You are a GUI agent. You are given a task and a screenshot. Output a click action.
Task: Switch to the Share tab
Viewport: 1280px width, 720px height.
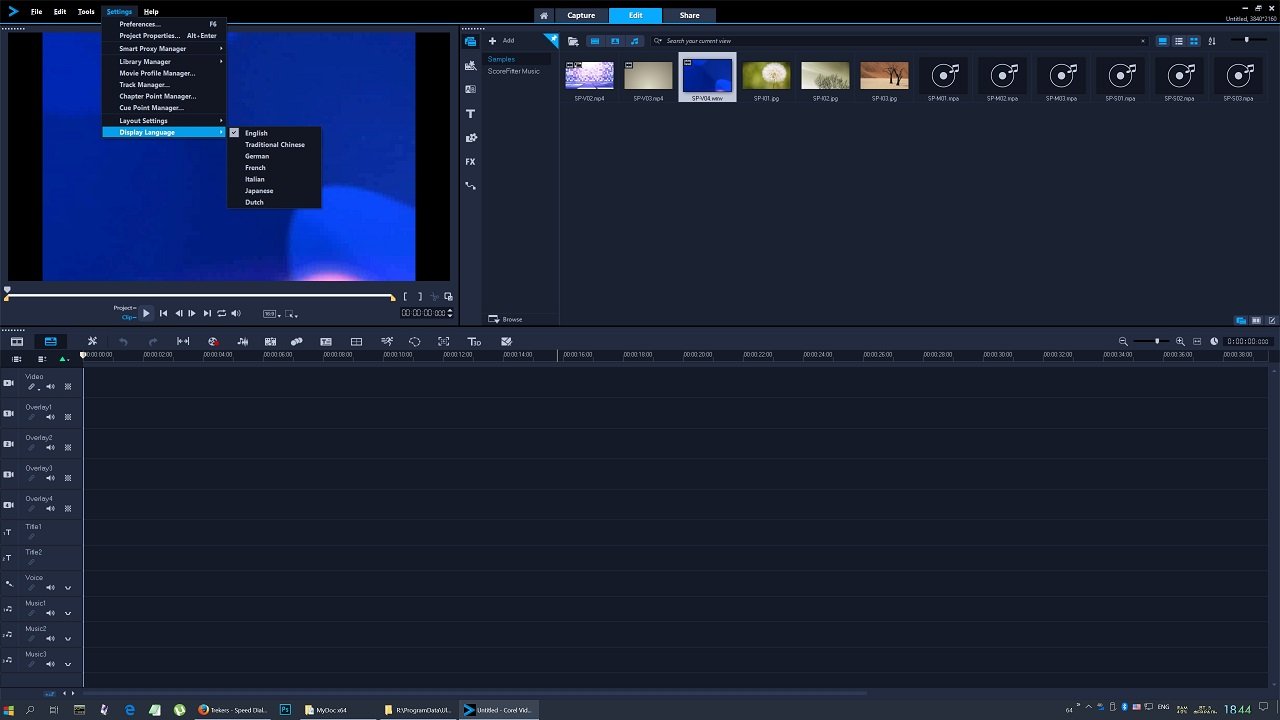pyautogui.click(x=689, y=16)
